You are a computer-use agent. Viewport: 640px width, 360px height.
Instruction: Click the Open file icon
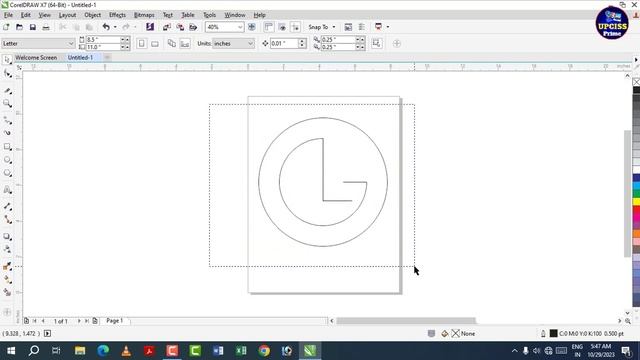coord(19,27)
